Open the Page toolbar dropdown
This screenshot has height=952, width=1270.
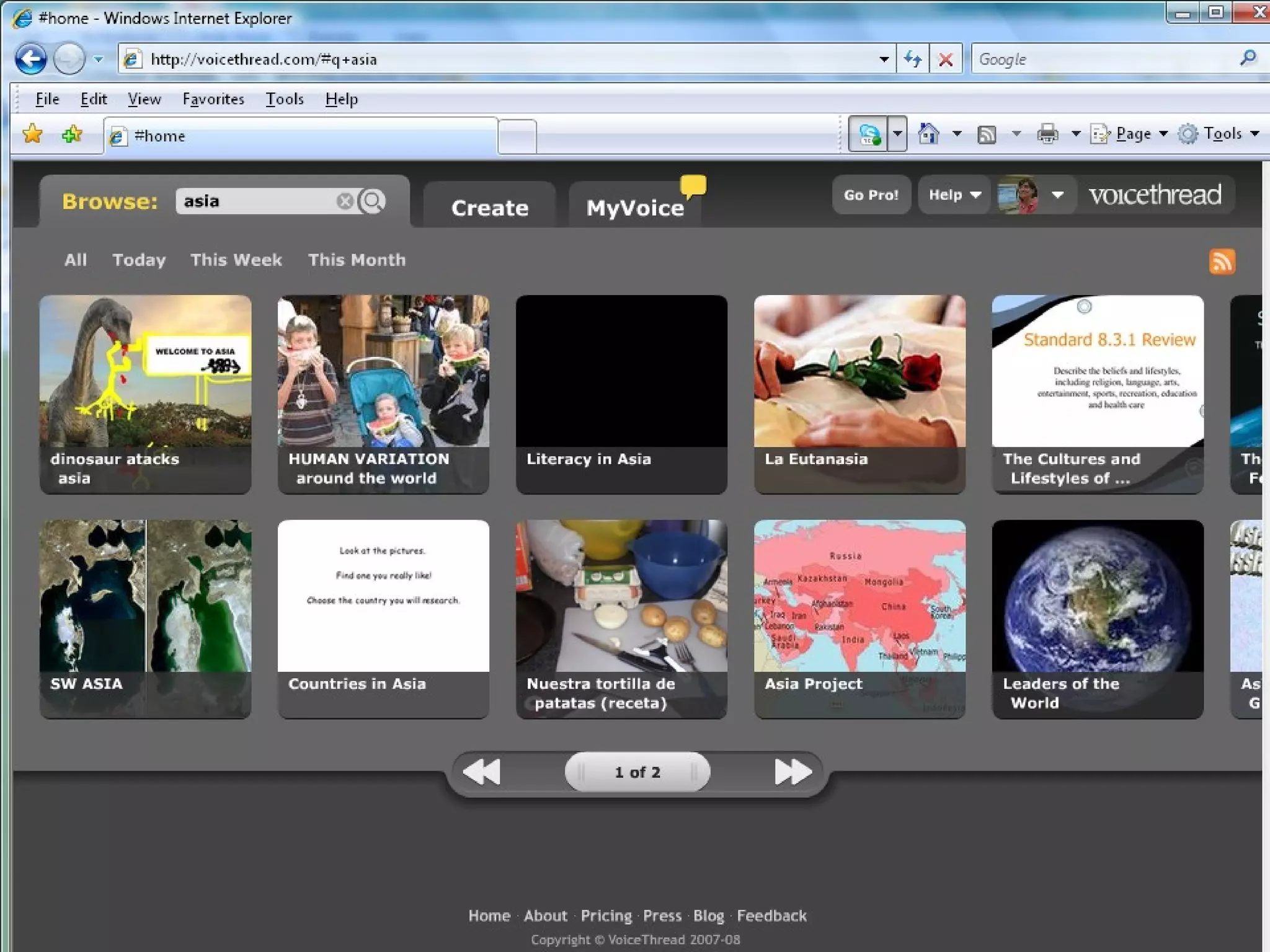pyautogui.click(x=1132, y=134)
